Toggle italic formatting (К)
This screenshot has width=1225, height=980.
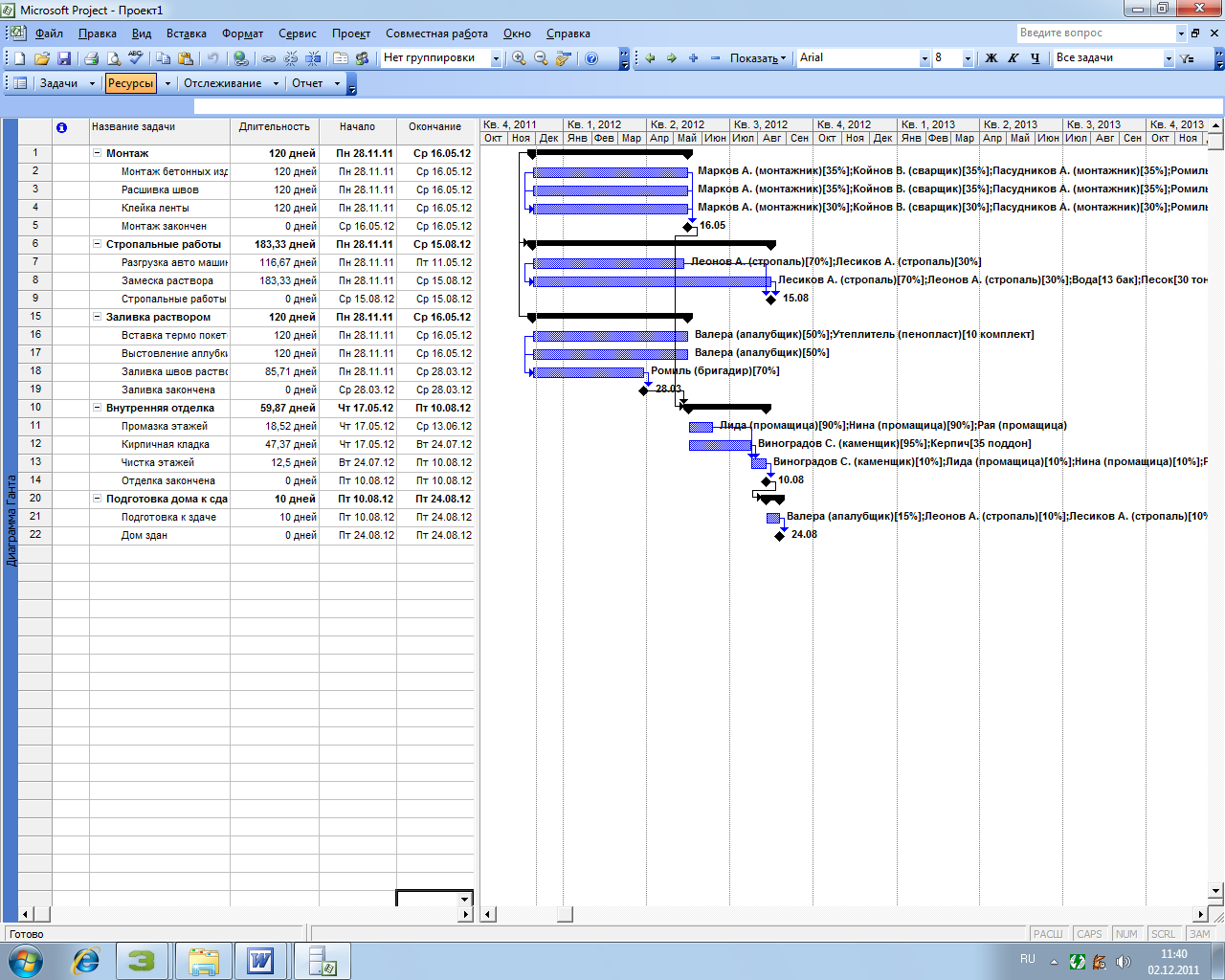coord(1013,58)
